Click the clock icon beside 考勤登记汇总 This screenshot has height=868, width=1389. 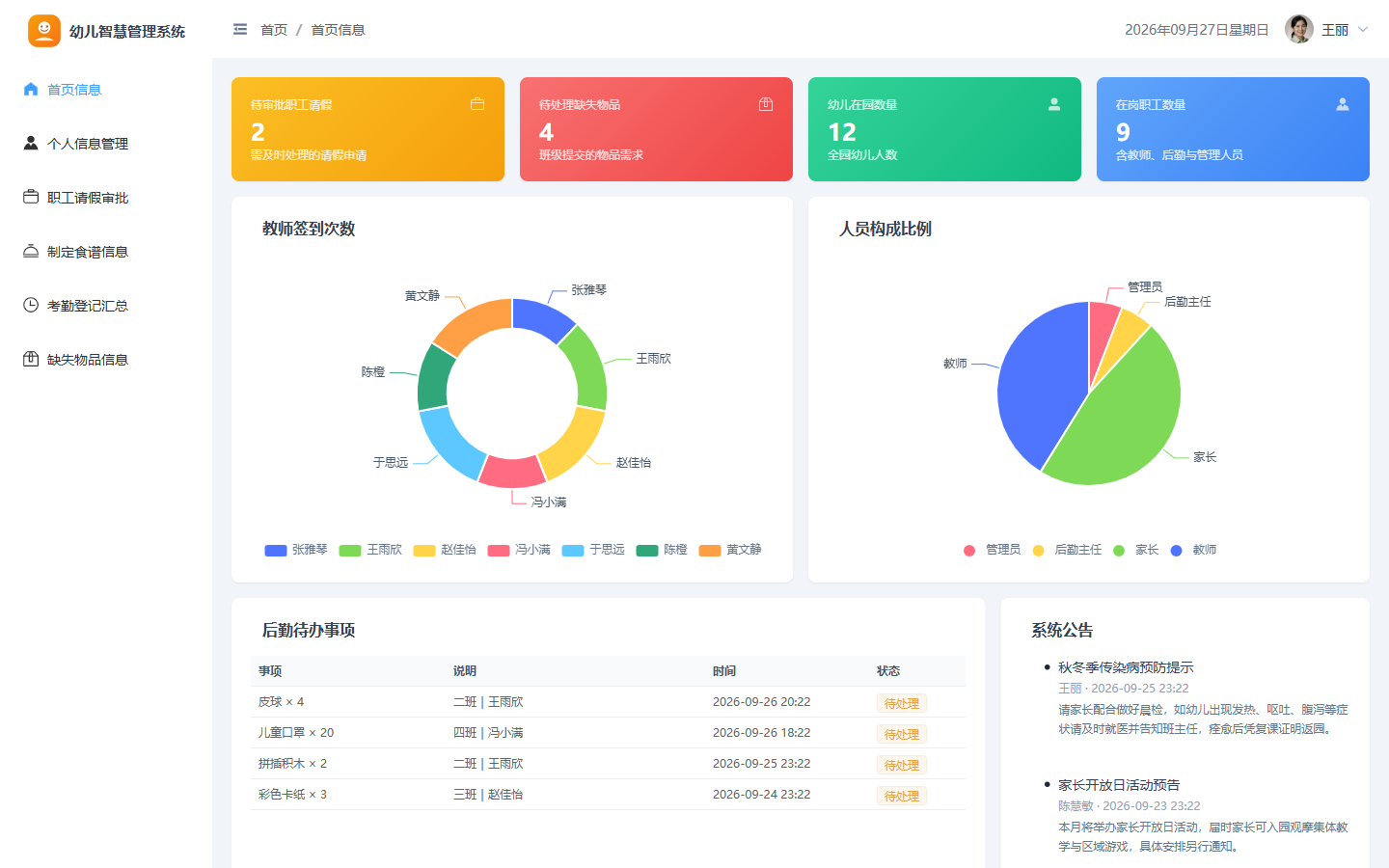pos(31,305)
